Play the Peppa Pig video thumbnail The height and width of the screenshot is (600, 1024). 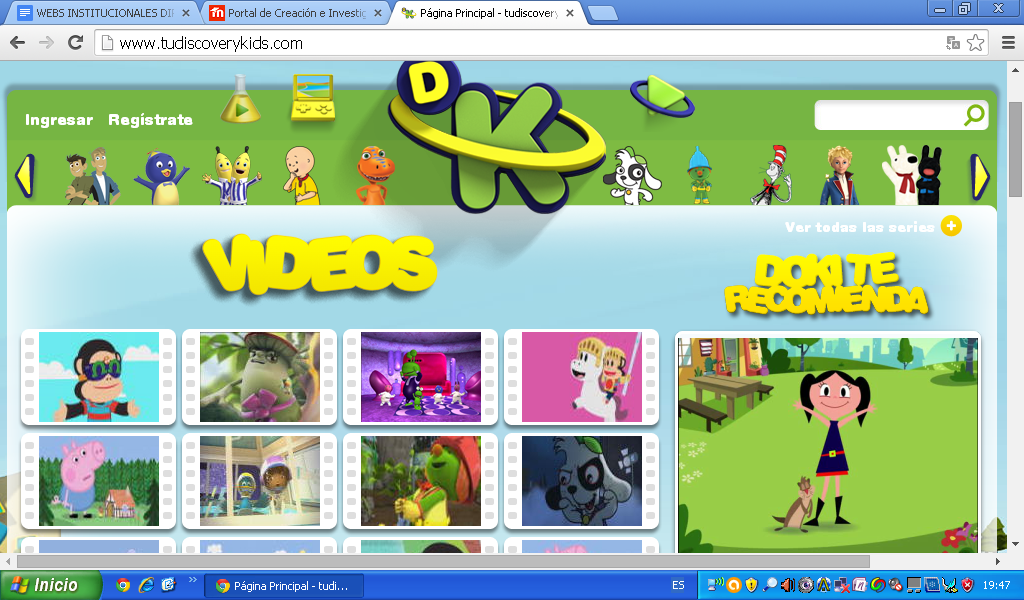pos(99,481)
